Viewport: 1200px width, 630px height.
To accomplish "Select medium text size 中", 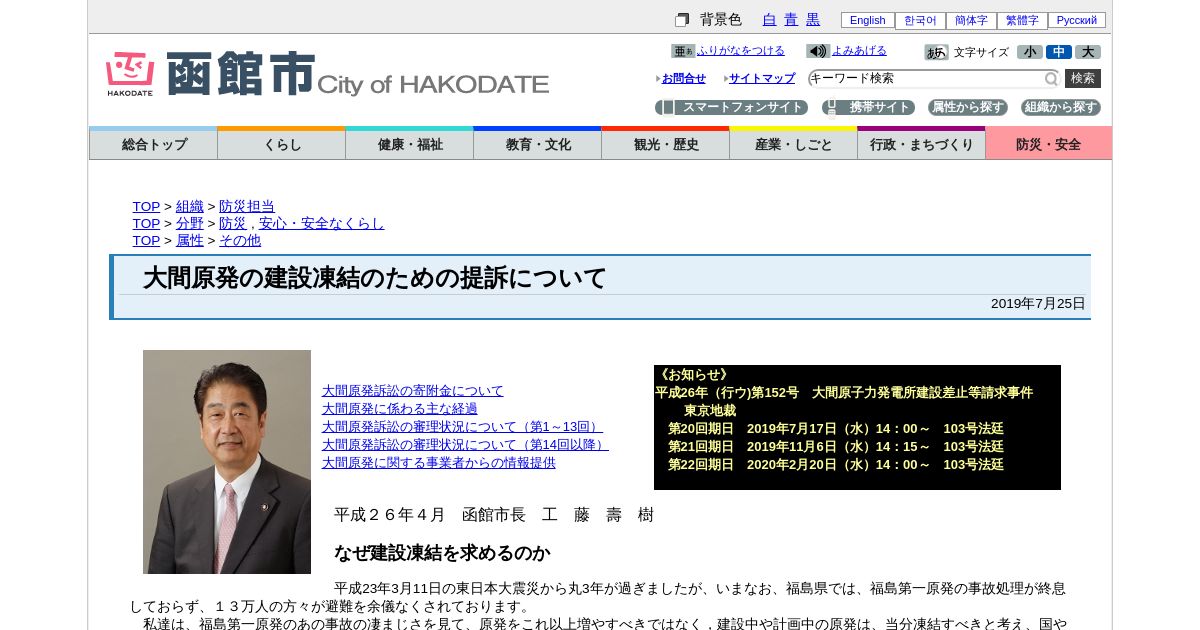I will [1059, 52].
